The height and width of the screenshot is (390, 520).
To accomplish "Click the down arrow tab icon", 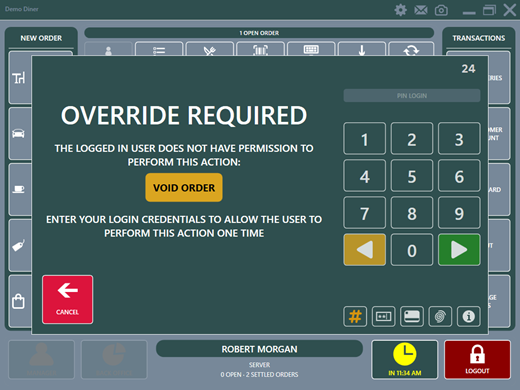I will pyautogui.click(x=362, y=50).
